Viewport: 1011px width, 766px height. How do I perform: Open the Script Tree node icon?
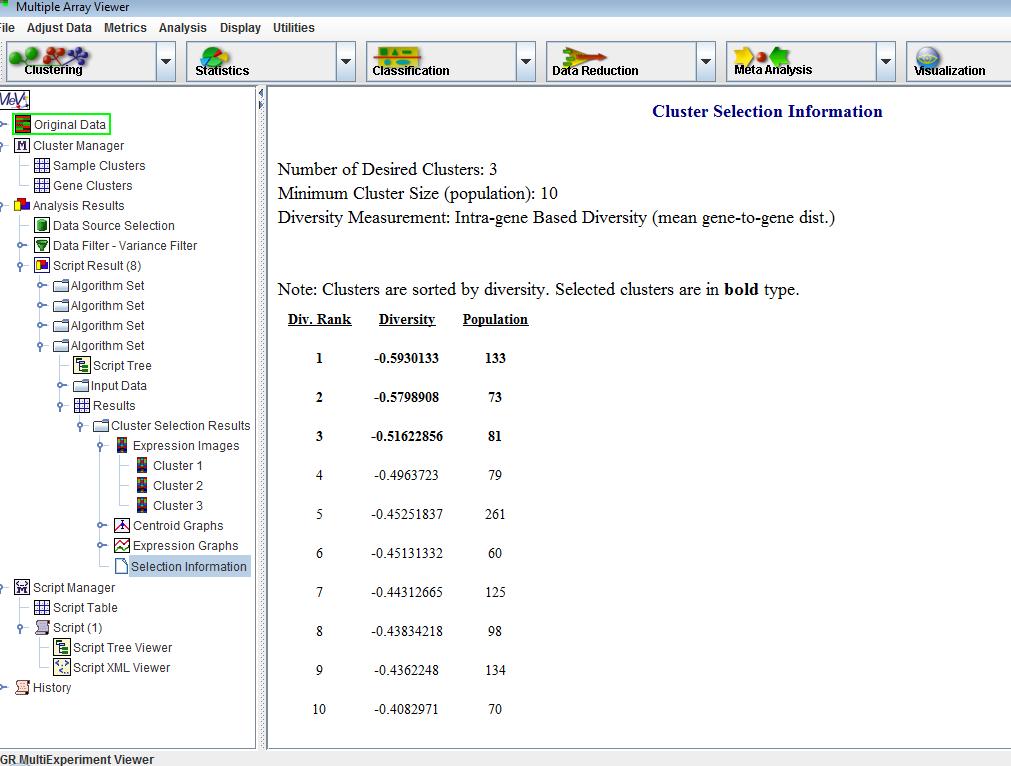pos(82,366)
